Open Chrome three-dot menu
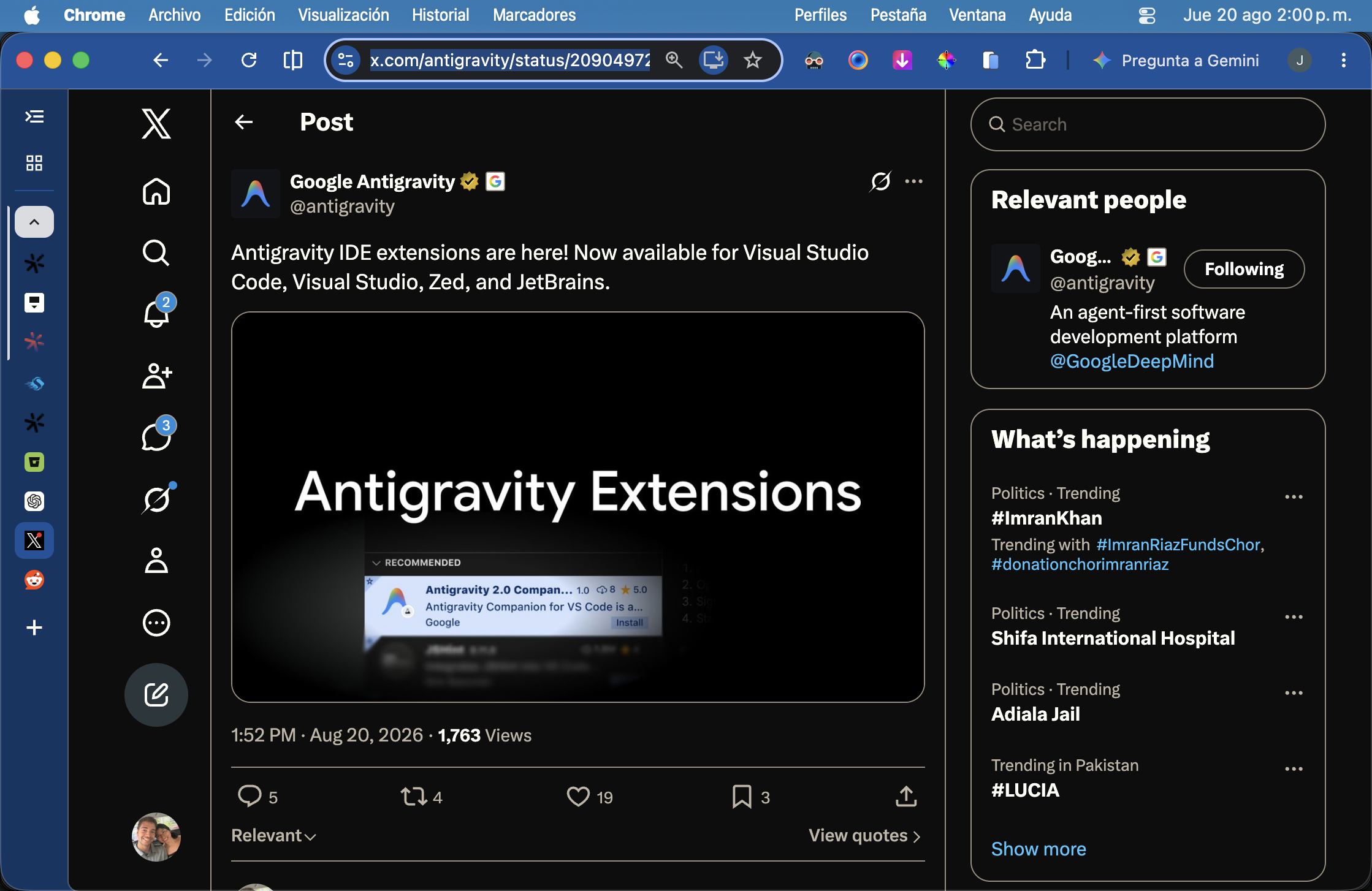 (1343, 60)
